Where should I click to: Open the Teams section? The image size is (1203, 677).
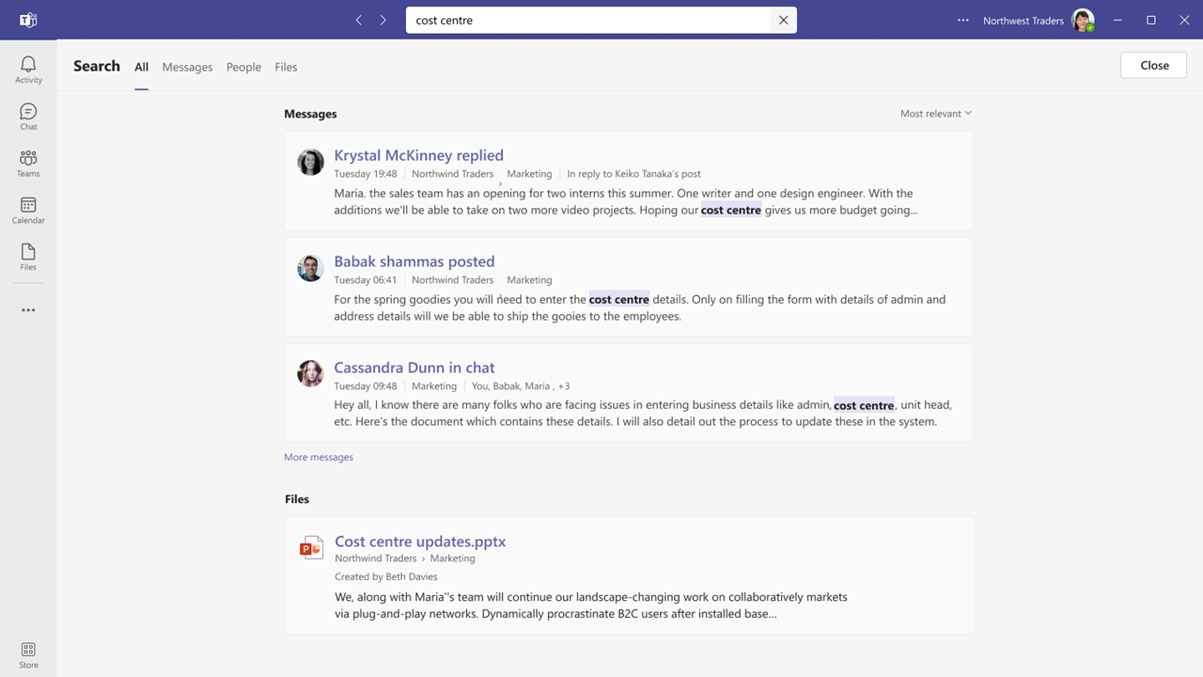click(28, 163)
